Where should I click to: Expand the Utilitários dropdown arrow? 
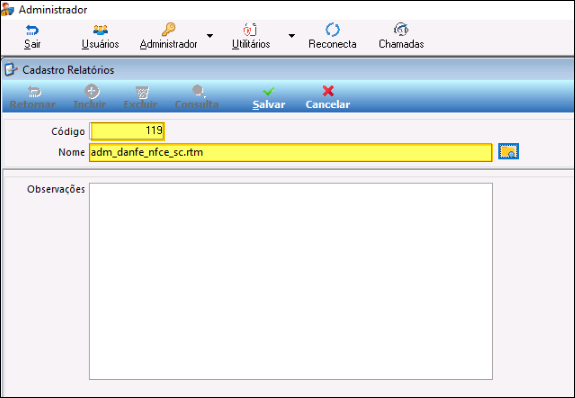[292, 36]
